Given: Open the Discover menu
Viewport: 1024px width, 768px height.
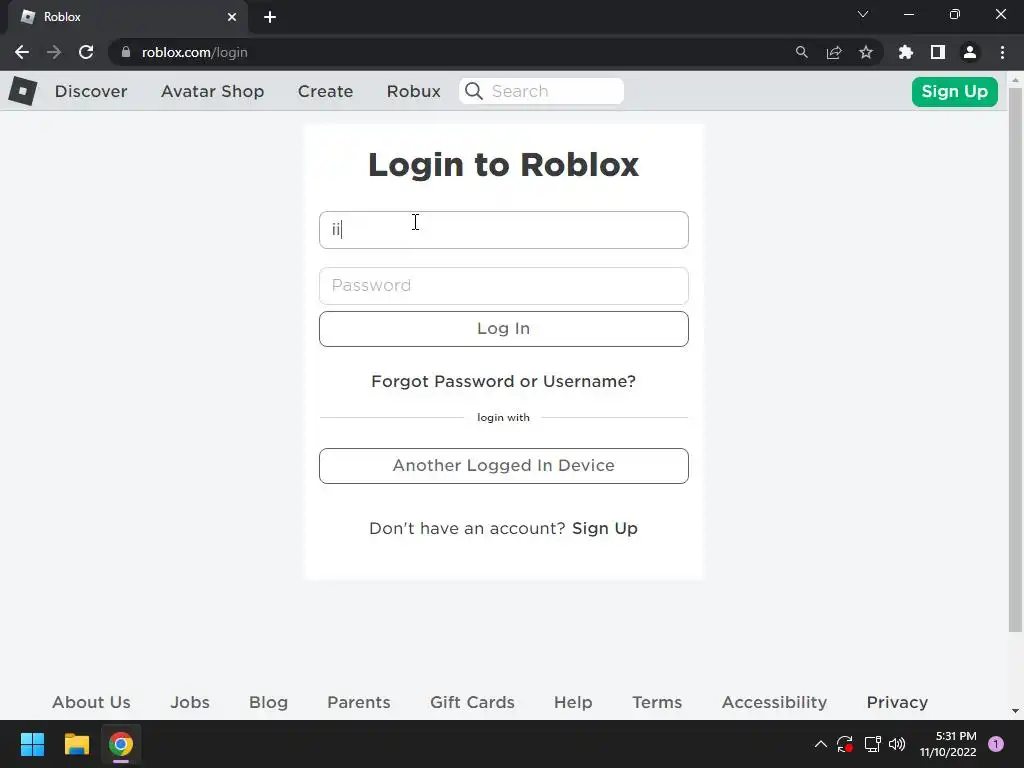Looking at the screenshot, I should click(x=91, y=91).
